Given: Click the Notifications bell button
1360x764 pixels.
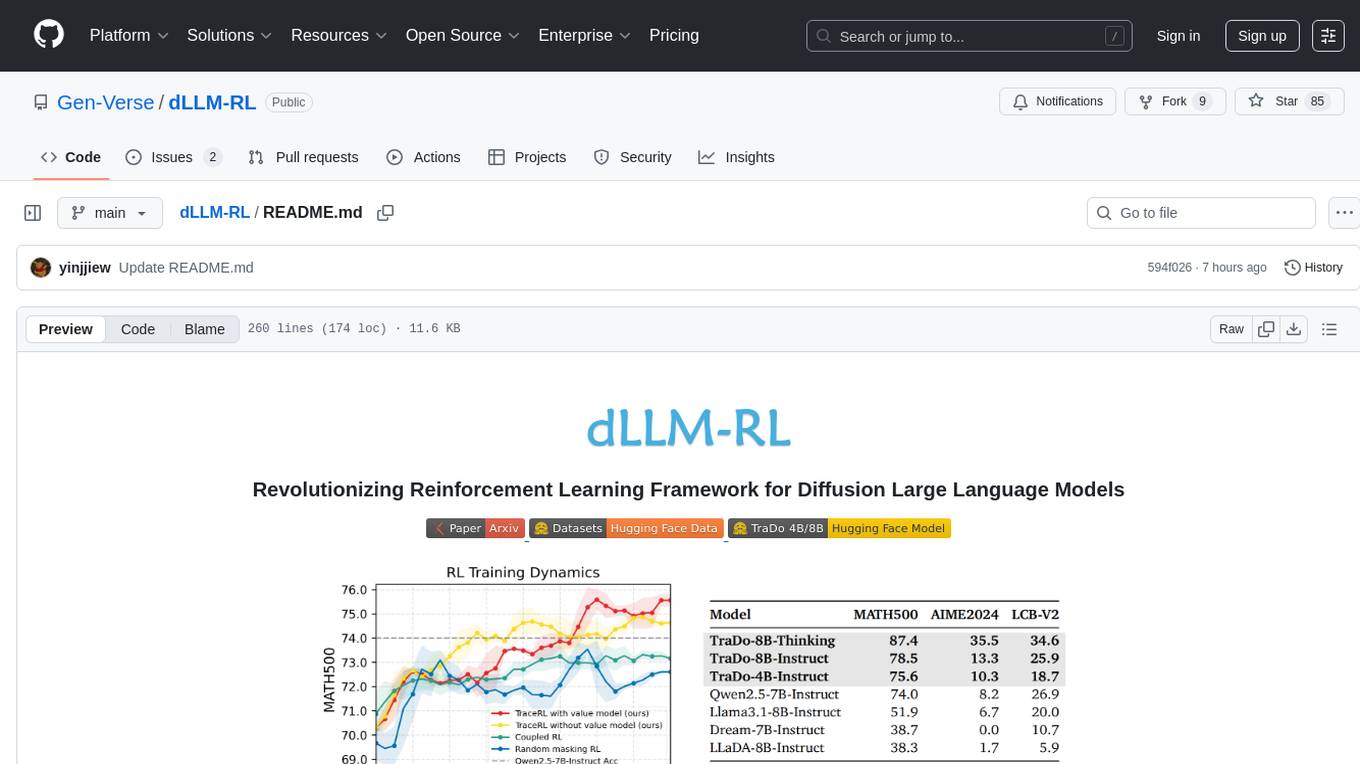Looking at the screenshot, I should click(x=1058, y=101).
